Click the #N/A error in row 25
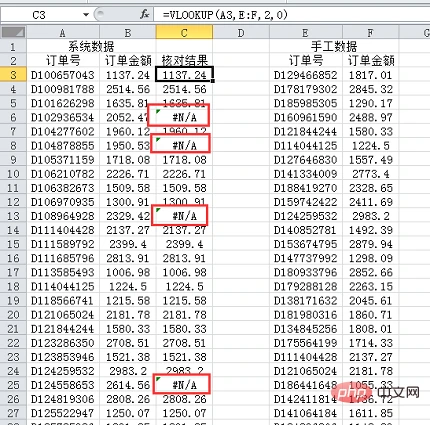This screenshot has width=430, height=425. (x=184, y=385)
